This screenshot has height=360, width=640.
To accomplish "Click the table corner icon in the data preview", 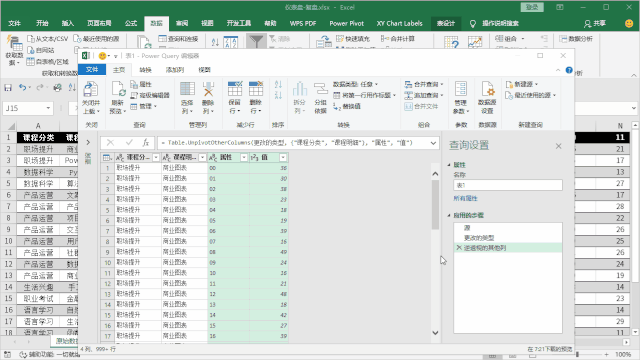I will 107,158.
